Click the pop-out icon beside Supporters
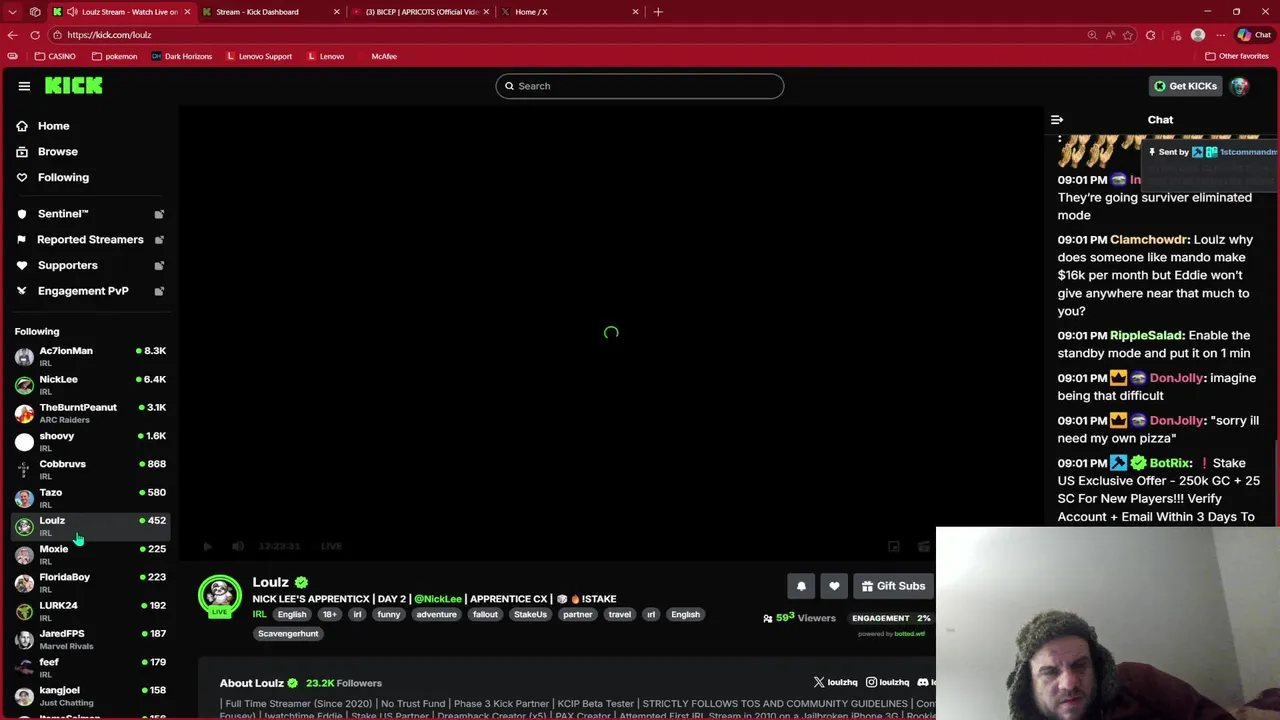The image size is (1280, 720). click(x=159, y=266)
